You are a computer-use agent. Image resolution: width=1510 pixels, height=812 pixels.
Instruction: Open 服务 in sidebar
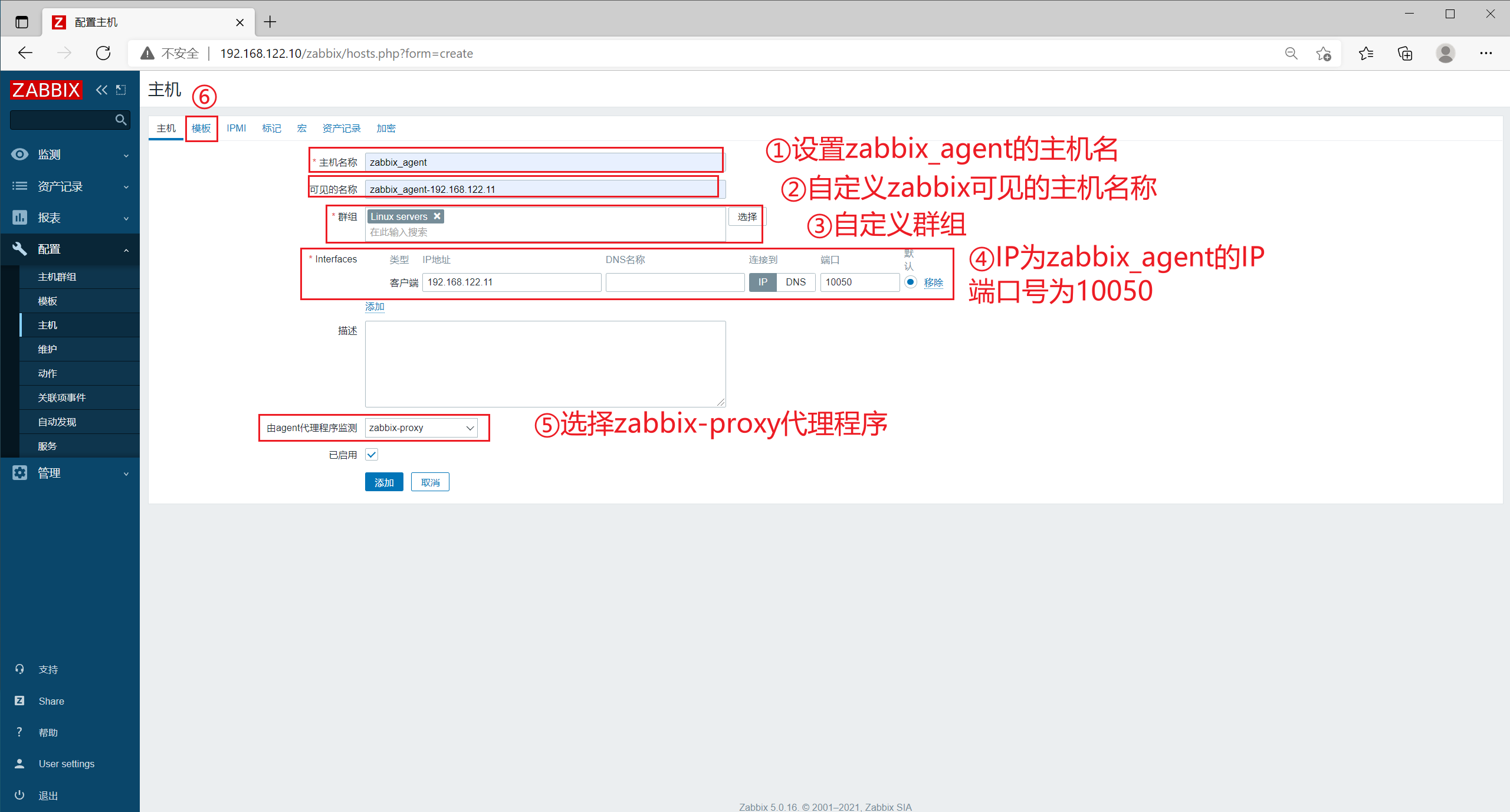tap(80, 446)
